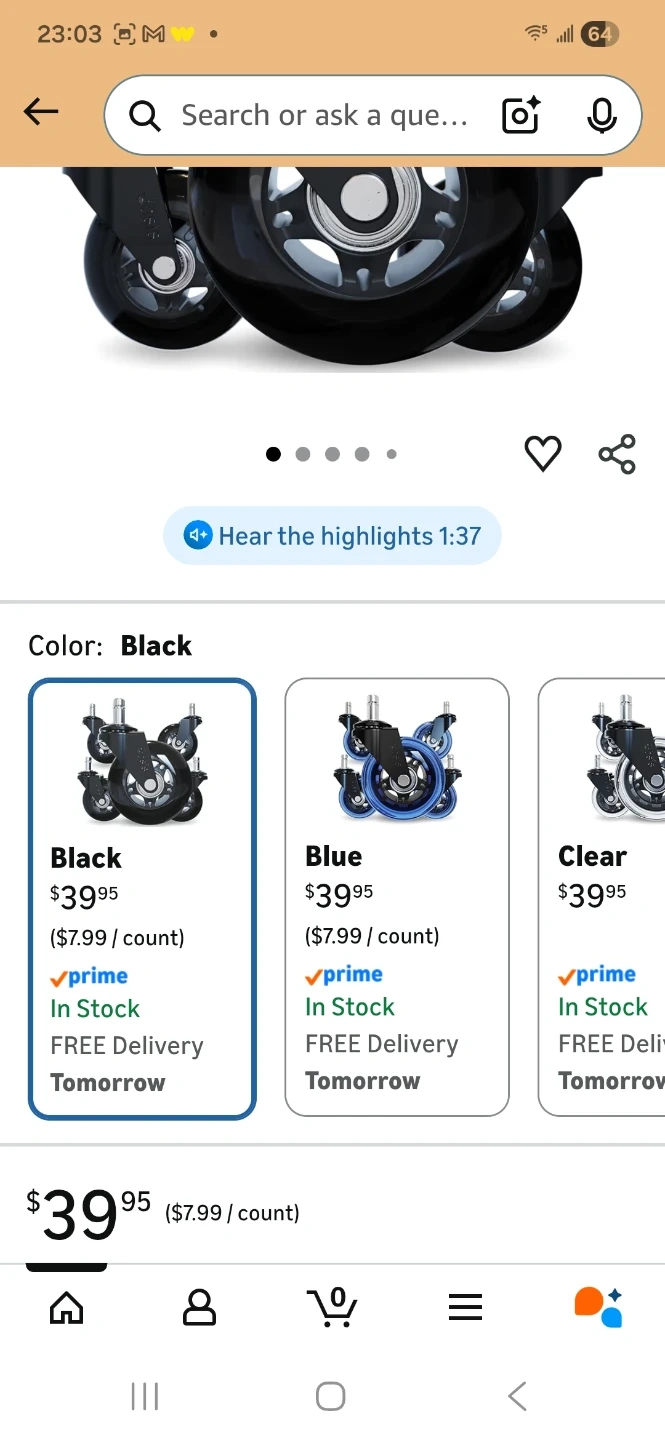Tap the main product image
This screenshot has width=665, height=1440.
pos(332,270)
